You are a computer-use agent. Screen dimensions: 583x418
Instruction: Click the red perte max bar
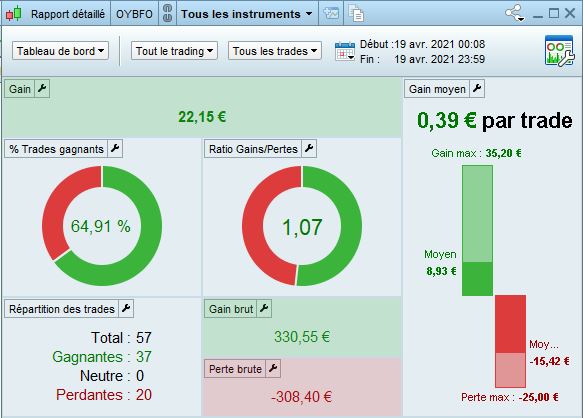pos(510,341)
